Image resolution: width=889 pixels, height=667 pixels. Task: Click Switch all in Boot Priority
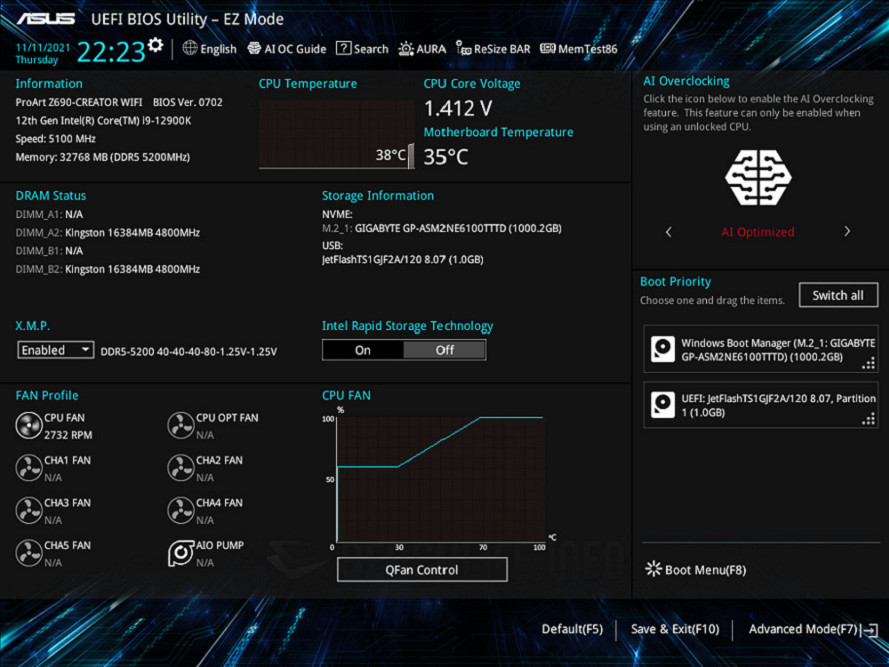pos(838,295)
